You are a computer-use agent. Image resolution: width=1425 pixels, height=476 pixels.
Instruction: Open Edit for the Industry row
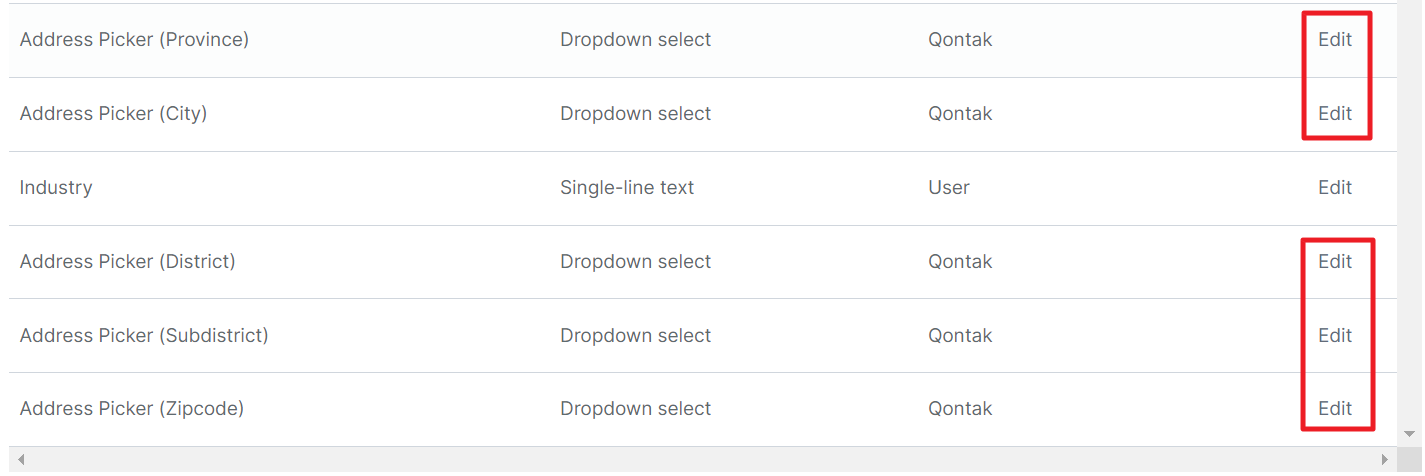click(1335, 188)
